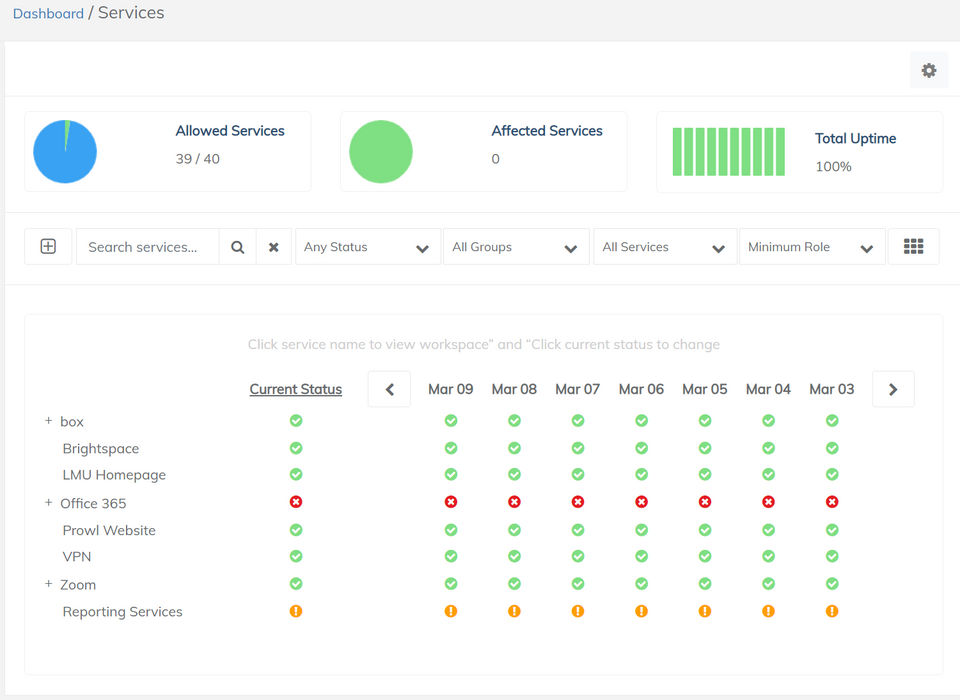Click Reporting Services orange current status icon
The image size is (960, 700).
tap(296, 611)
